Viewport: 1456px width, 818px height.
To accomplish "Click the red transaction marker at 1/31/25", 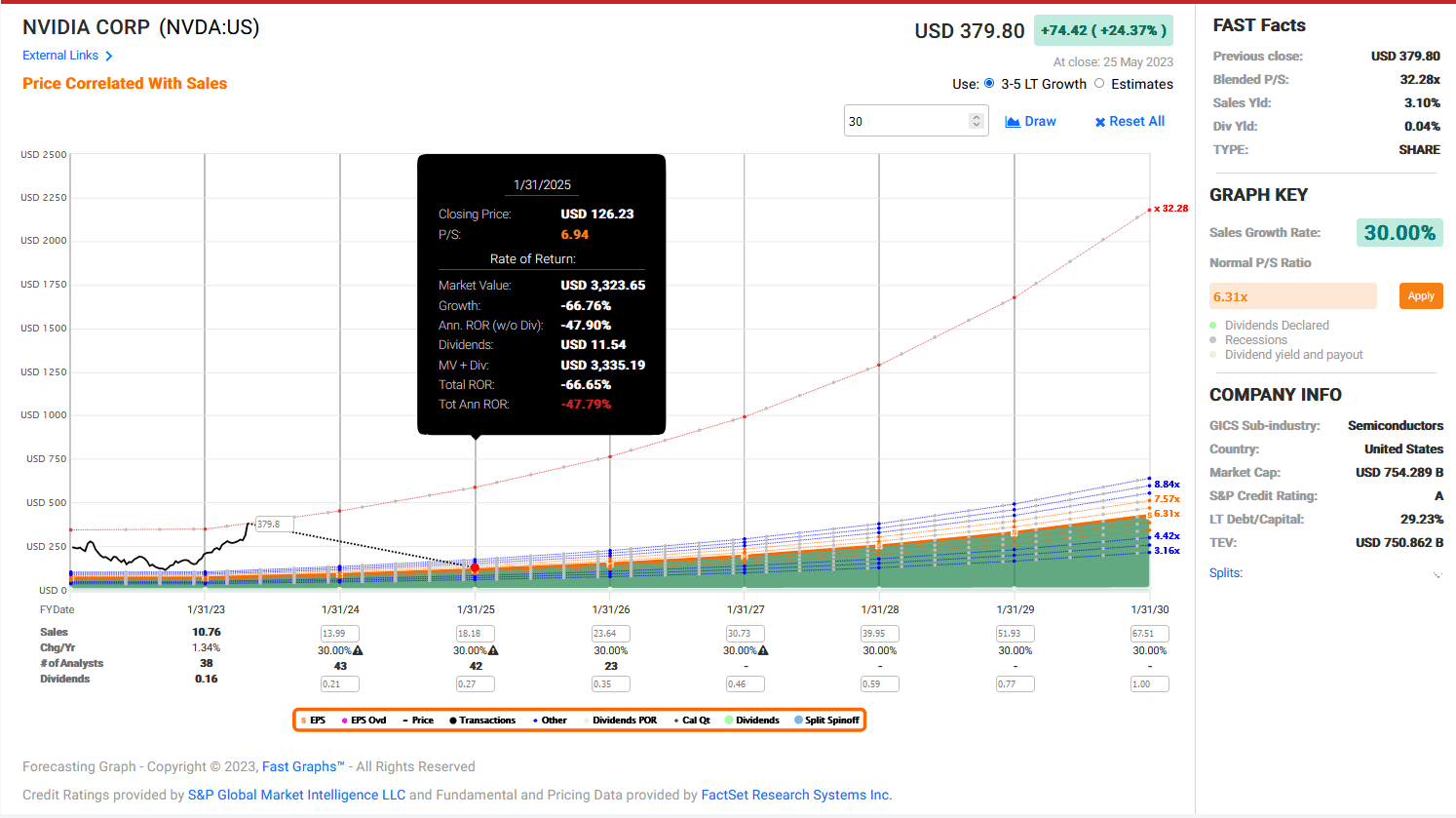I will tap(475, 567).
